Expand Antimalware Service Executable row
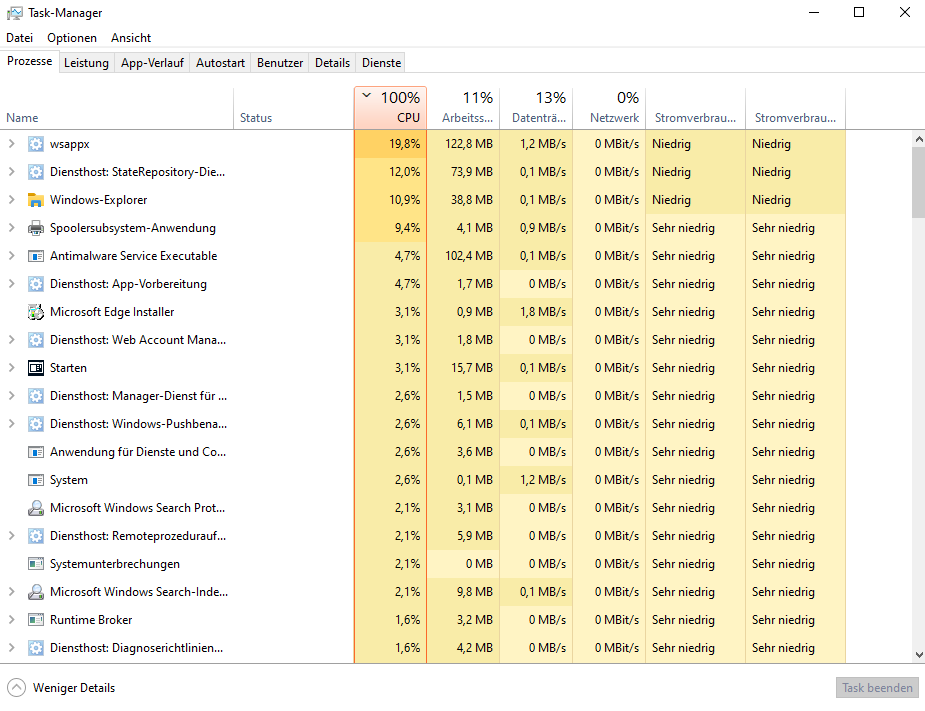The height and width of the screenshot is (711, 925). click(x=11, y=256)
